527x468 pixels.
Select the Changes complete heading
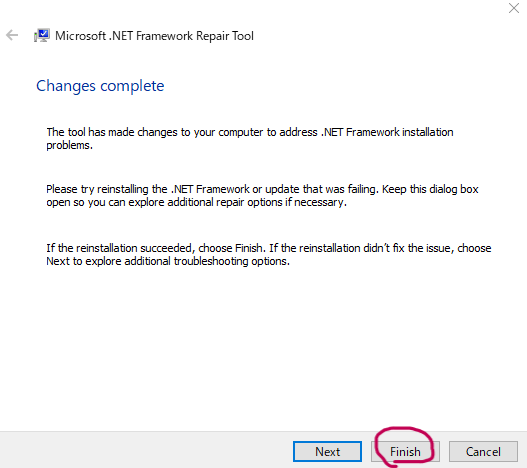[100, 86]
